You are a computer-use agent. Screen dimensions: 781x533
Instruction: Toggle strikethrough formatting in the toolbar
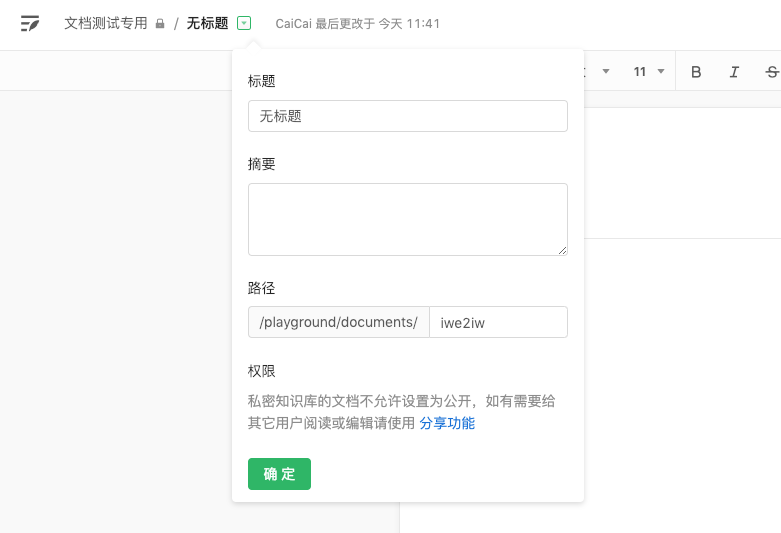coord(771,72)
